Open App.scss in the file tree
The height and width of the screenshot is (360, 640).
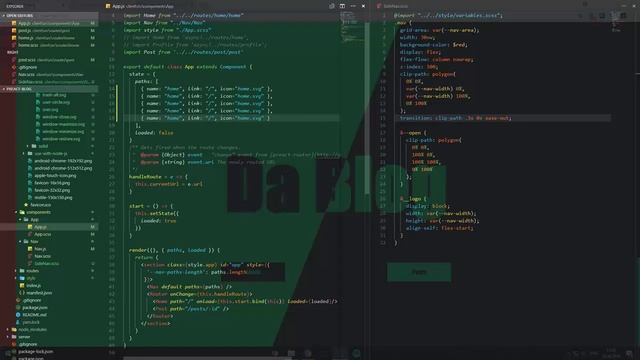click(x=42, y=234)
